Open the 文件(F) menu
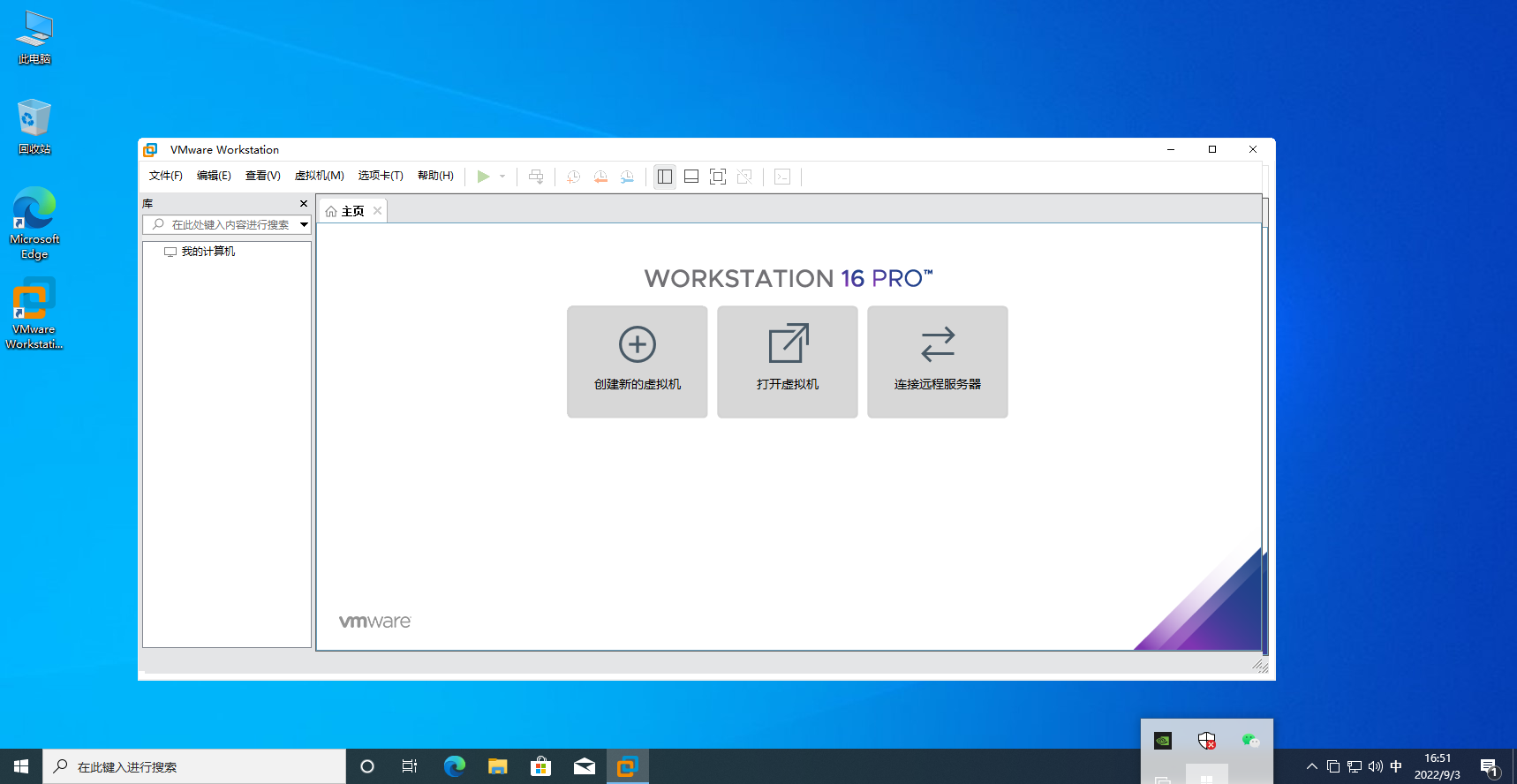Image resolution: width=1517 pixels, height=784 pixels. pyautogui.click(x=166, y=176)
